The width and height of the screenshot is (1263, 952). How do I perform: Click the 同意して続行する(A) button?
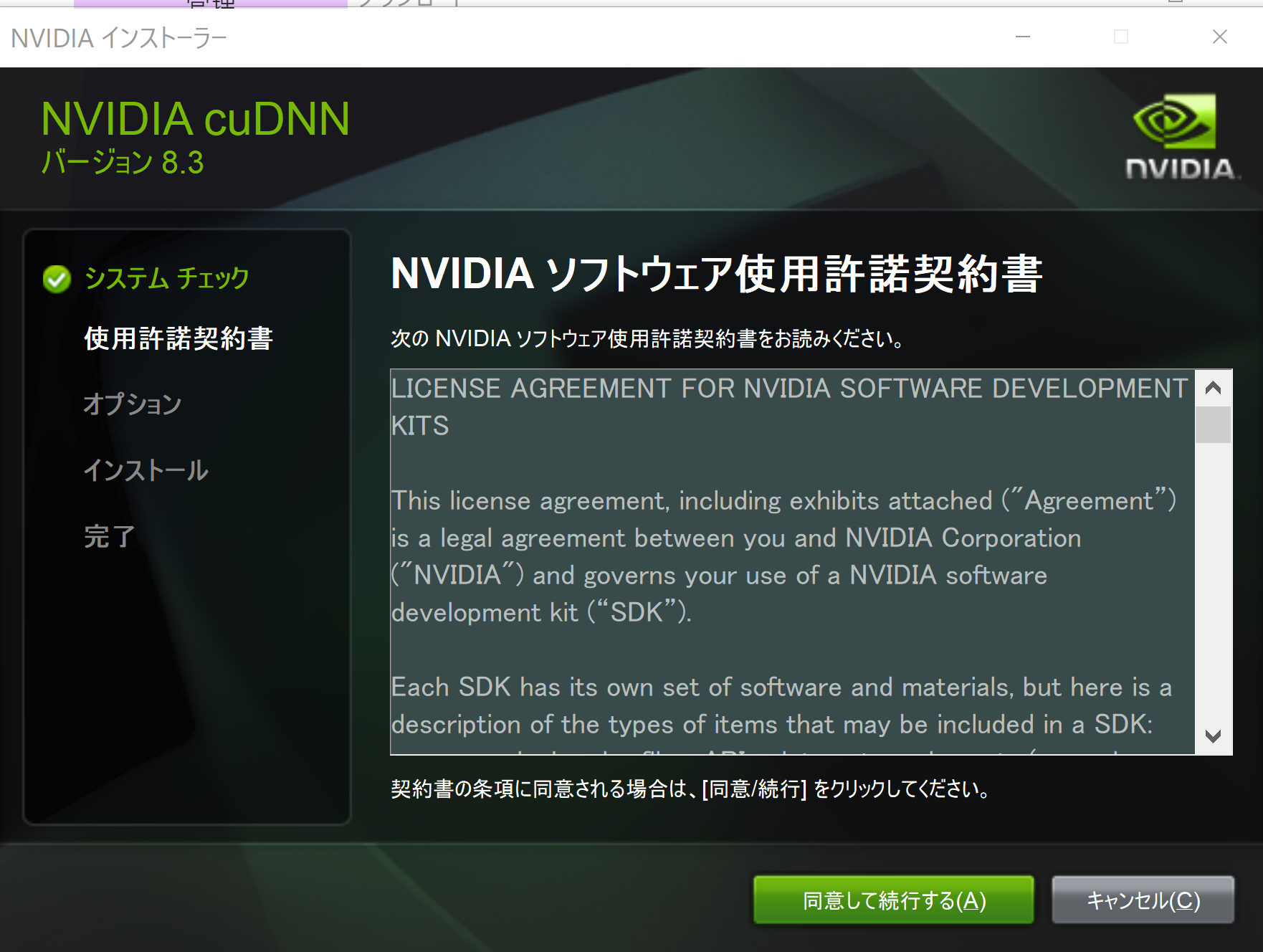[893, 900]
